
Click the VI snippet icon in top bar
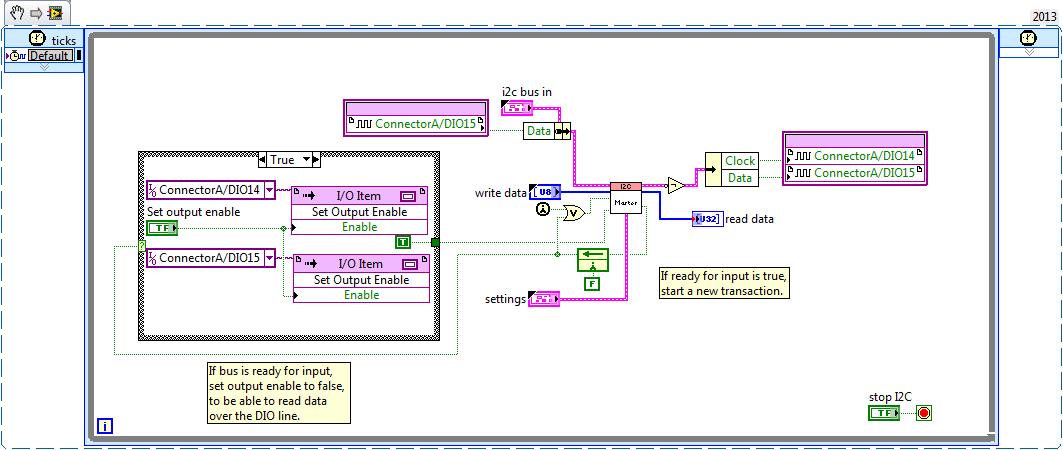pyautogui.click(x=56, y=13)
